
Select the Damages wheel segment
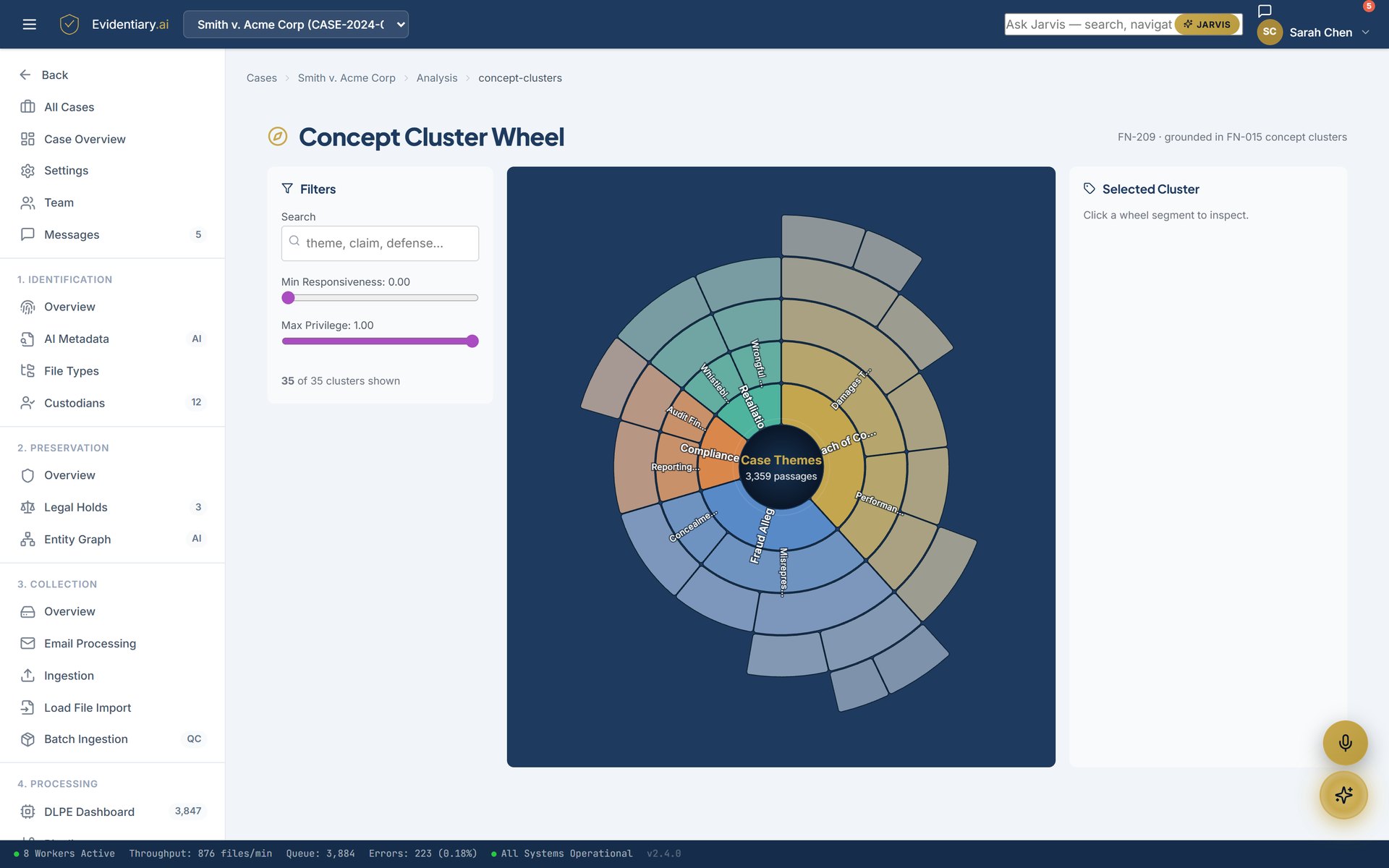850,391
